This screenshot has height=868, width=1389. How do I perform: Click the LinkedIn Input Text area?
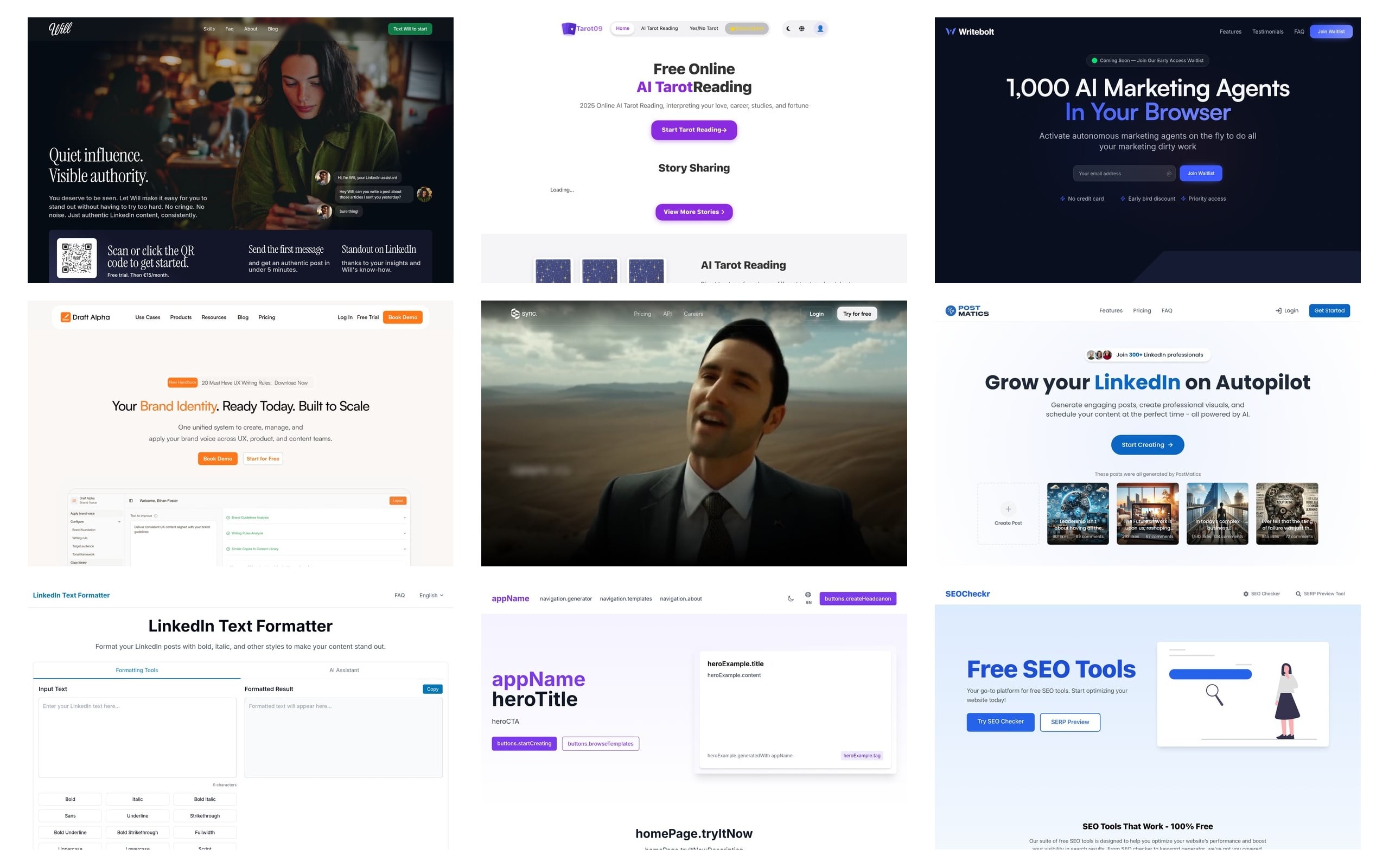click(137, 737)
